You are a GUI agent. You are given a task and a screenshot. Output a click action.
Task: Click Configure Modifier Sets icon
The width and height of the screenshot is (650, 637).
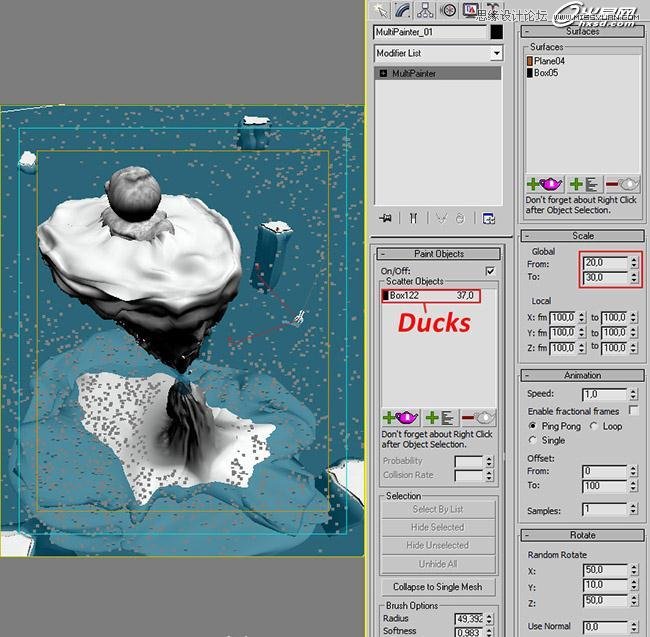[x=488, y=218]
